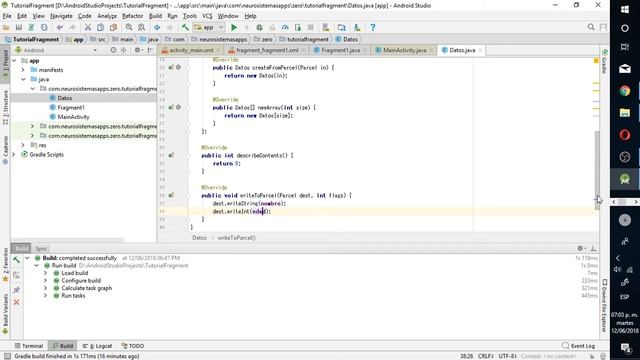Expand Gradle Scripts node
Viewport: 640px width, 360px height.
click(x=14, y=155)
